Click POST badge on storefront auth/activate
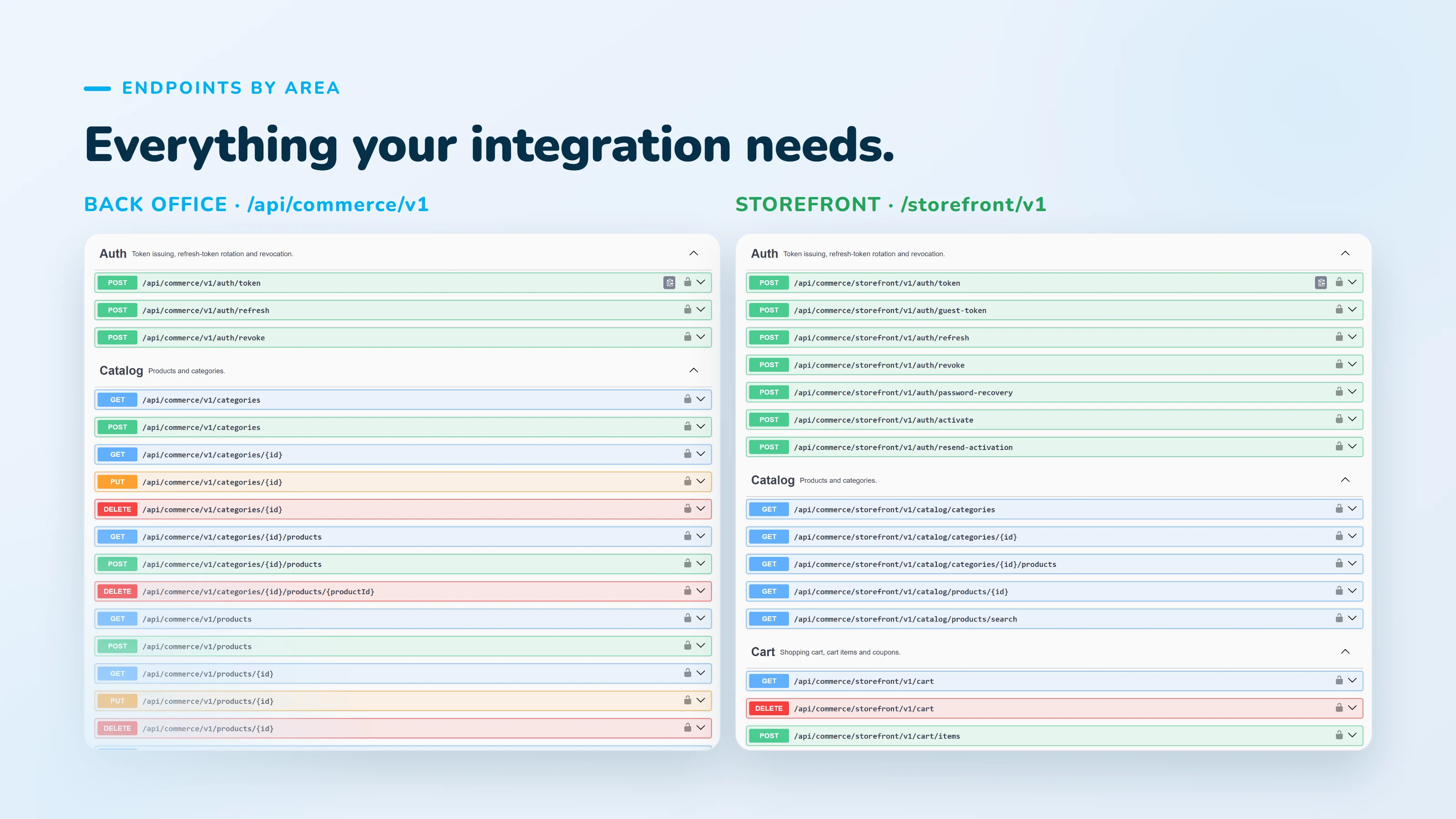This screenshot has width=1456, height=819. (x=768, y=420)
